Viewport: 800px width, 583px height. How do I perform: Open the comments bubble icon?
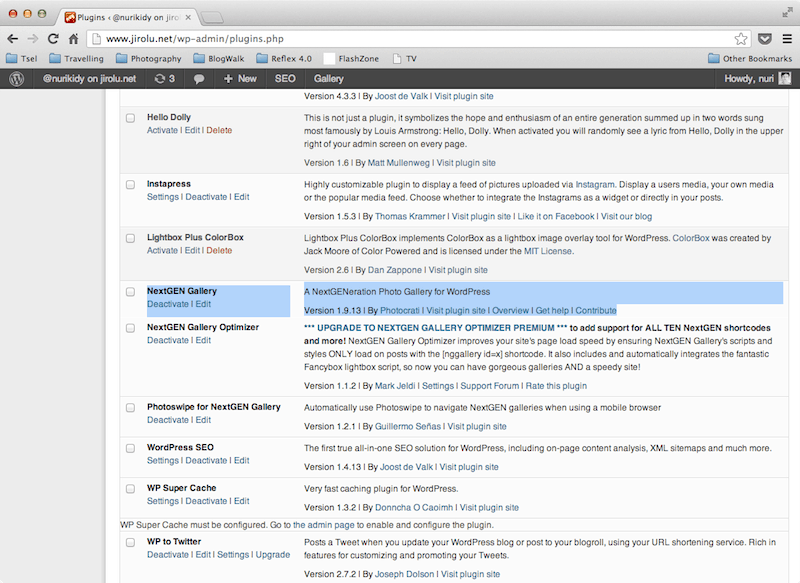coord(200,78)
